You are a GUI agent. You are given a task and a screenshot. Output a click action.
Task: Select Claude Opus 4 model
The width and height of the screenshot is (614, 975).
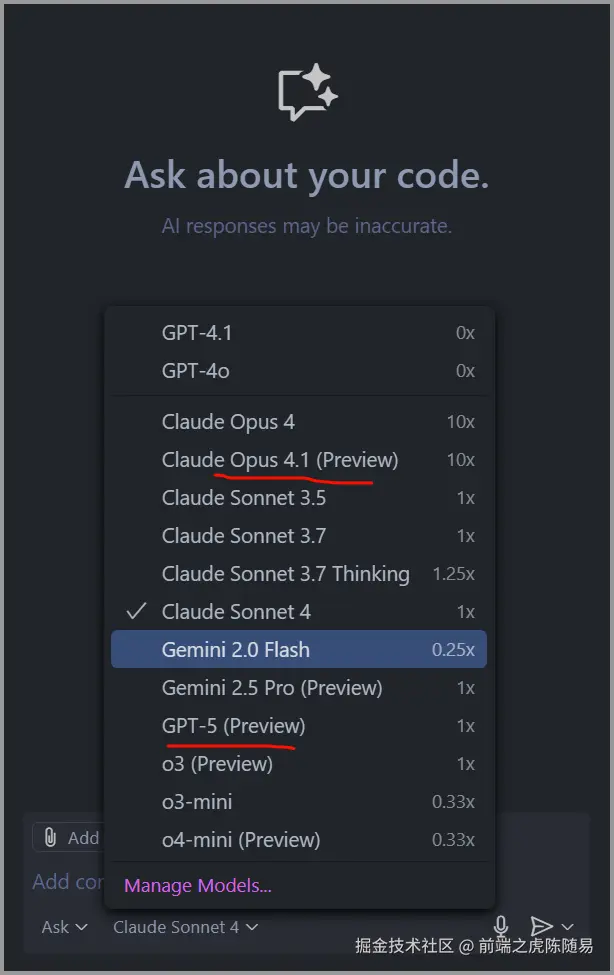click(x=228, y=421)
